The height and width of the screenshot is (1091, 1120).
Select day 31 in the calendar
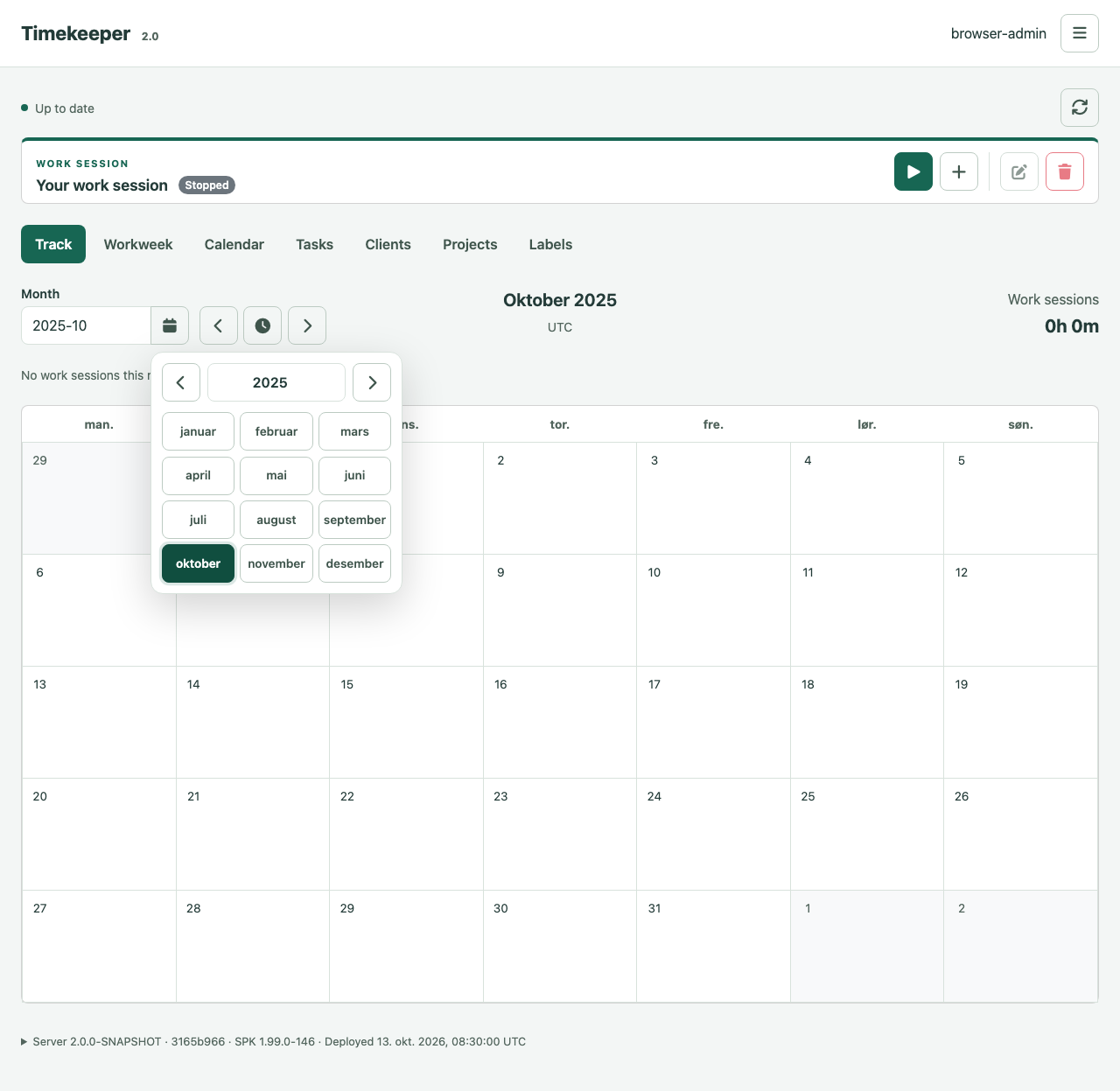pyautogui.click(x=713, y=946)
